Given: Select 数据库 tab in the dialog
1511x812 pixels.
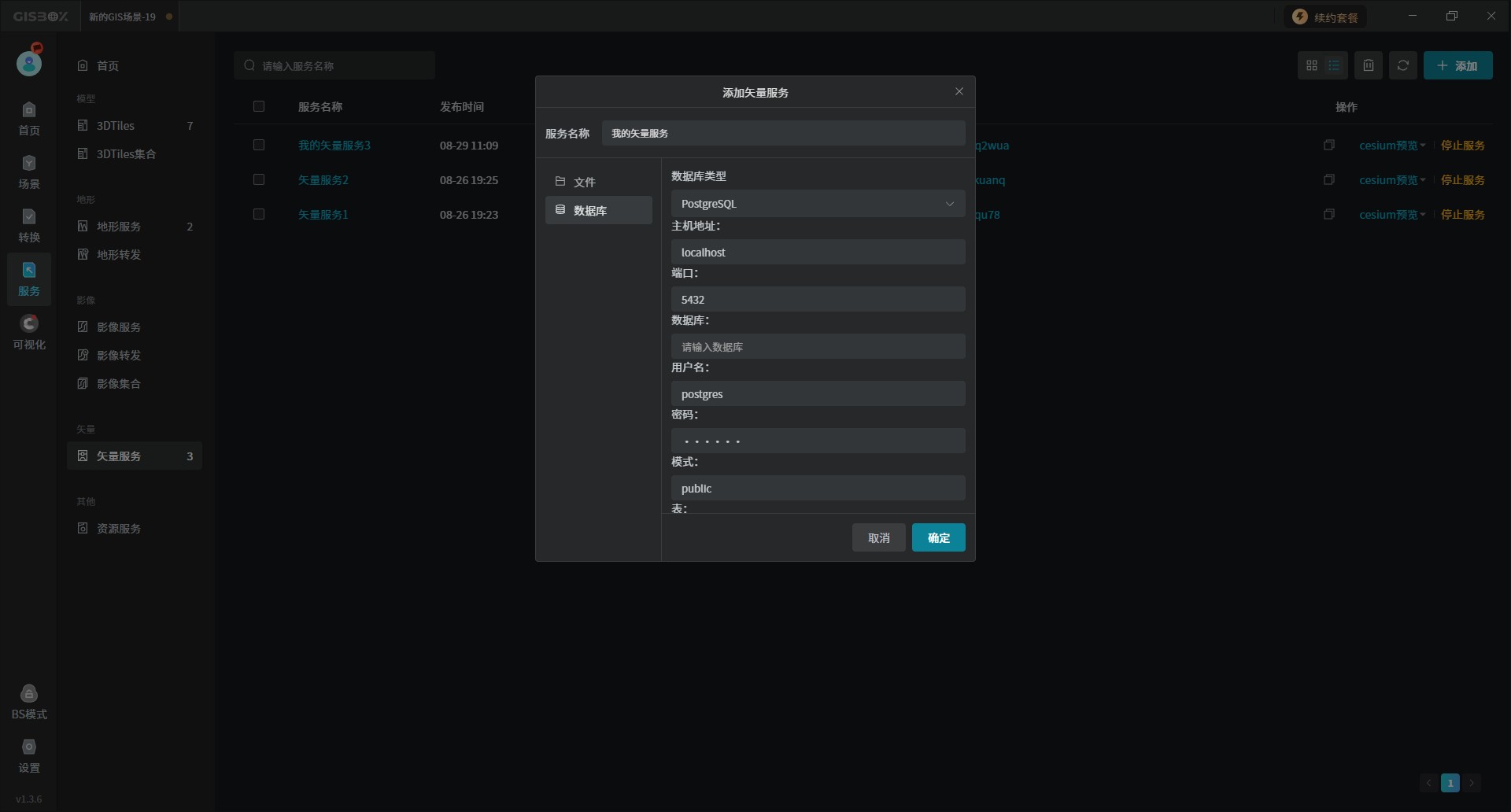Looking at the screenshot, I should point(598,211).
